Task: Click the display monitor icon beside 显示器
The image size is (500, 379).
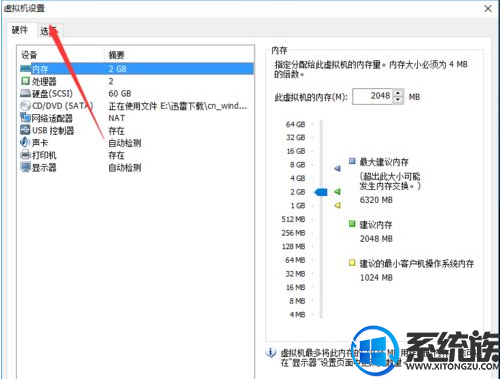Action: 25,167
